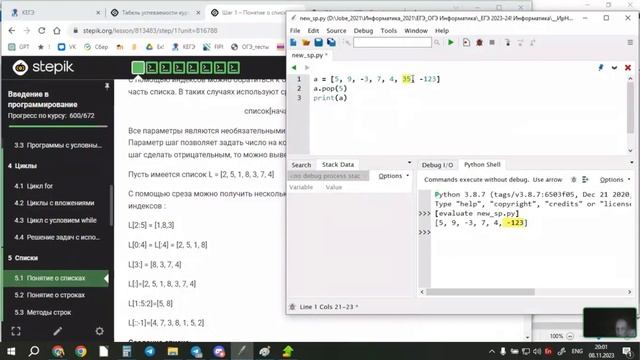Open the VK bookmark in bookmarks bar
Viewport: 640px width, 360px height.
tap(67, 47)
